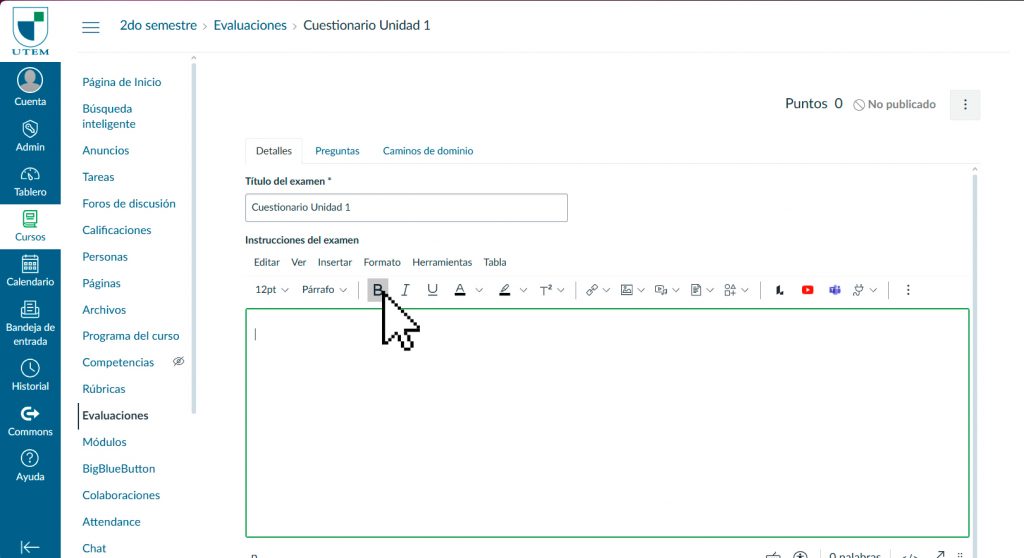This screenshot has width=1024, height=558.
Task: Open the Párrafo block format dropdown
Action: click(324, 290)
